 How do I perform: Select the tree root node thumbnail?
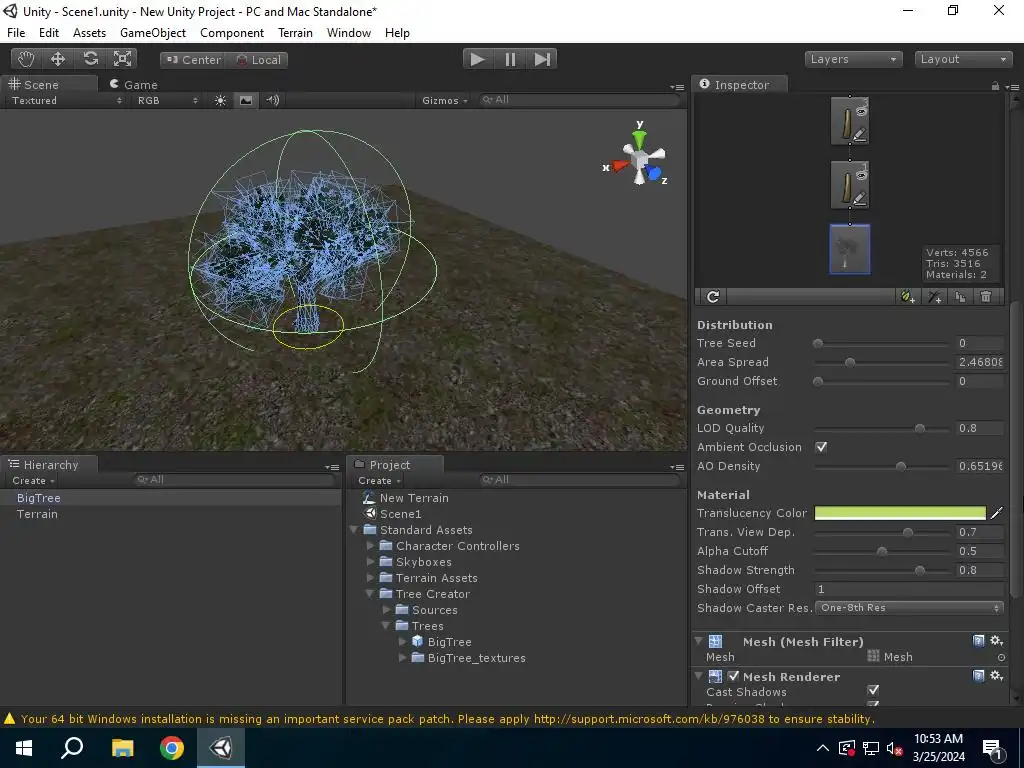850,249
